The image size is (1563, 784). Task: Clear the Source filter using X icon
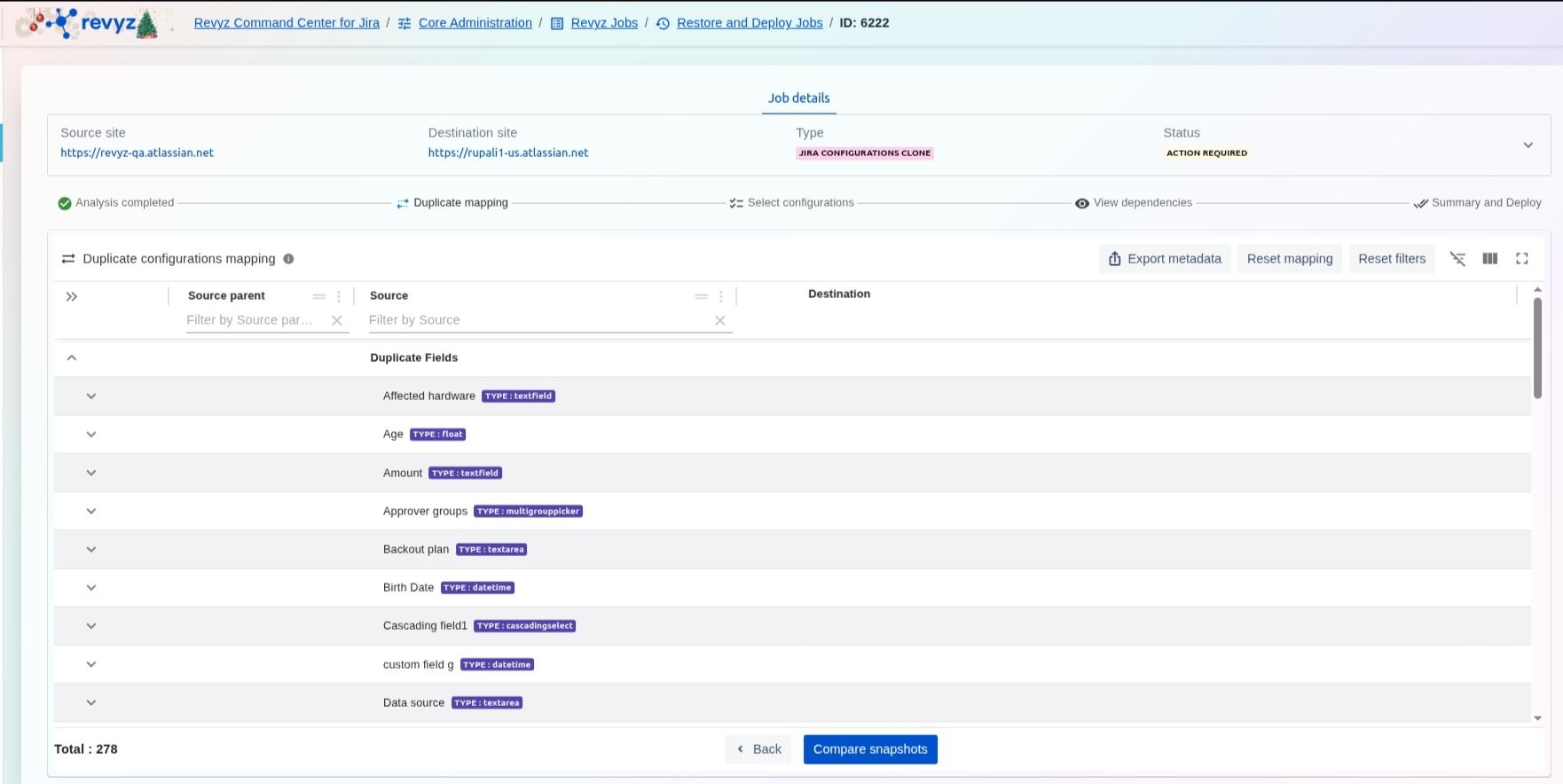tap(720, 320)
